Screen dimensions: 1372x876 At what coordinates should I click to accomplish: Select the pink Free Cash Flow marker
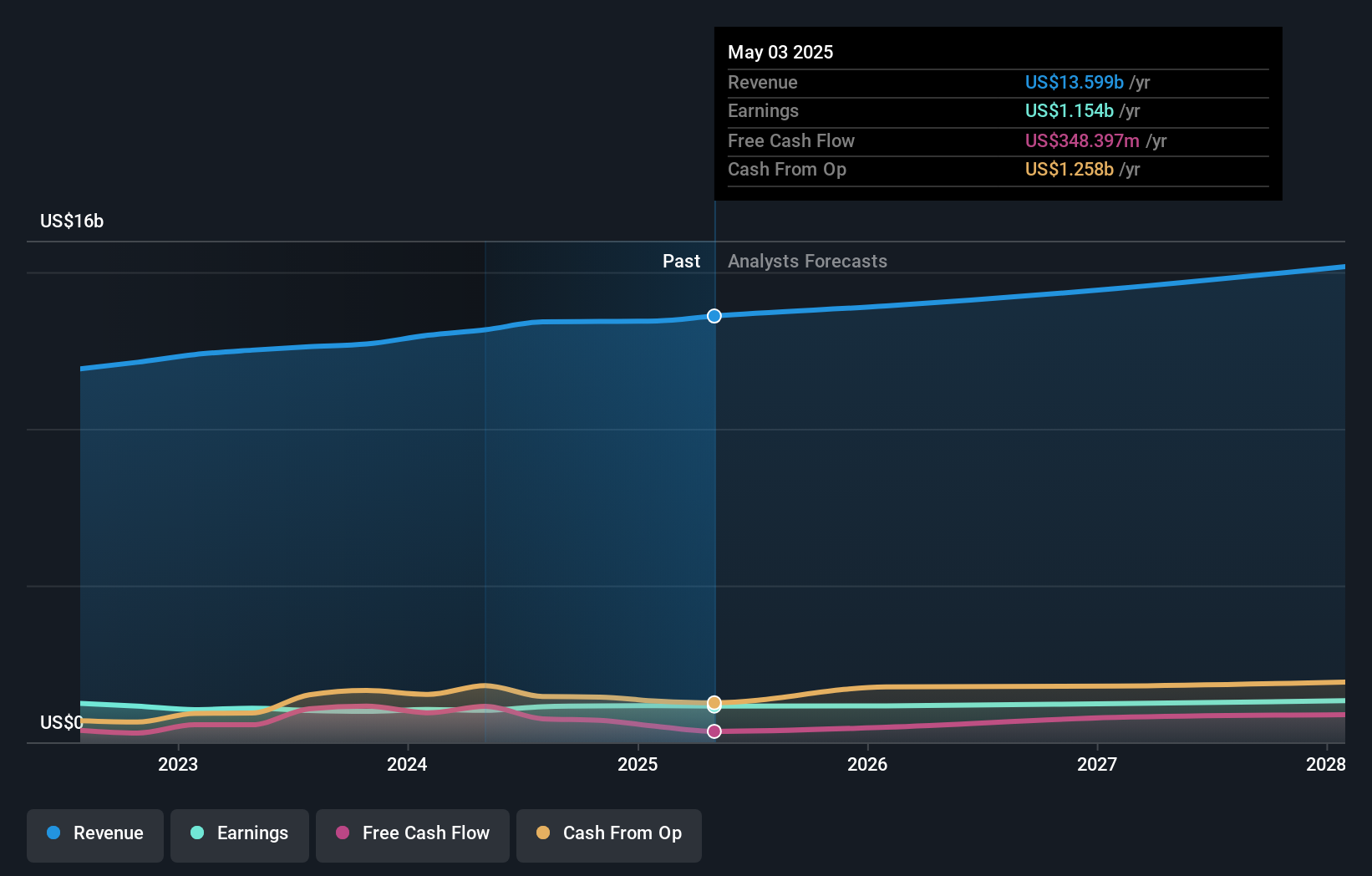(714, 731)
